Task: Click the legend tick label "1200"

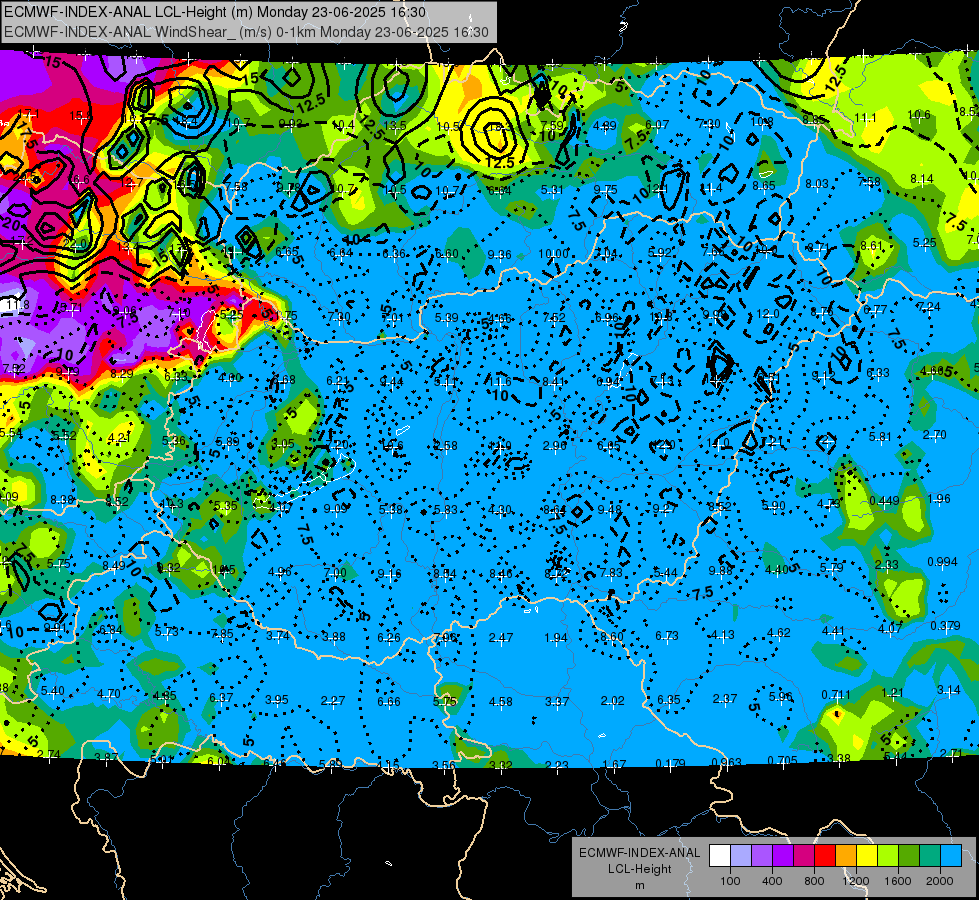Action: [x=855, y=881]
